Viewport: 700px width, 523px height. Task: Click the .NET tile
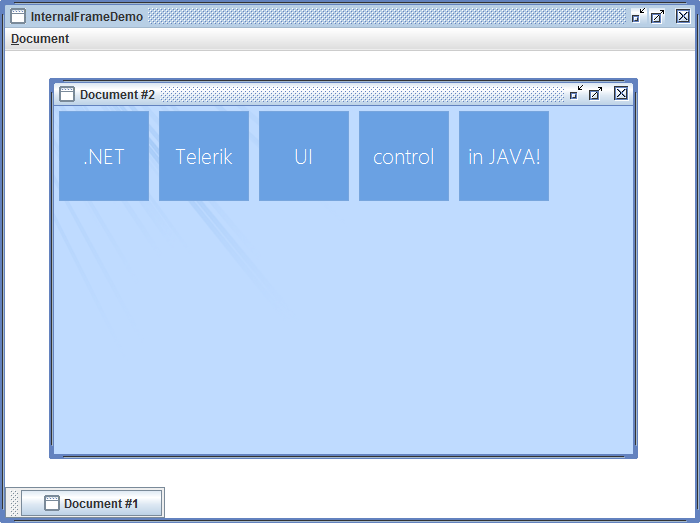coord(104,156)
